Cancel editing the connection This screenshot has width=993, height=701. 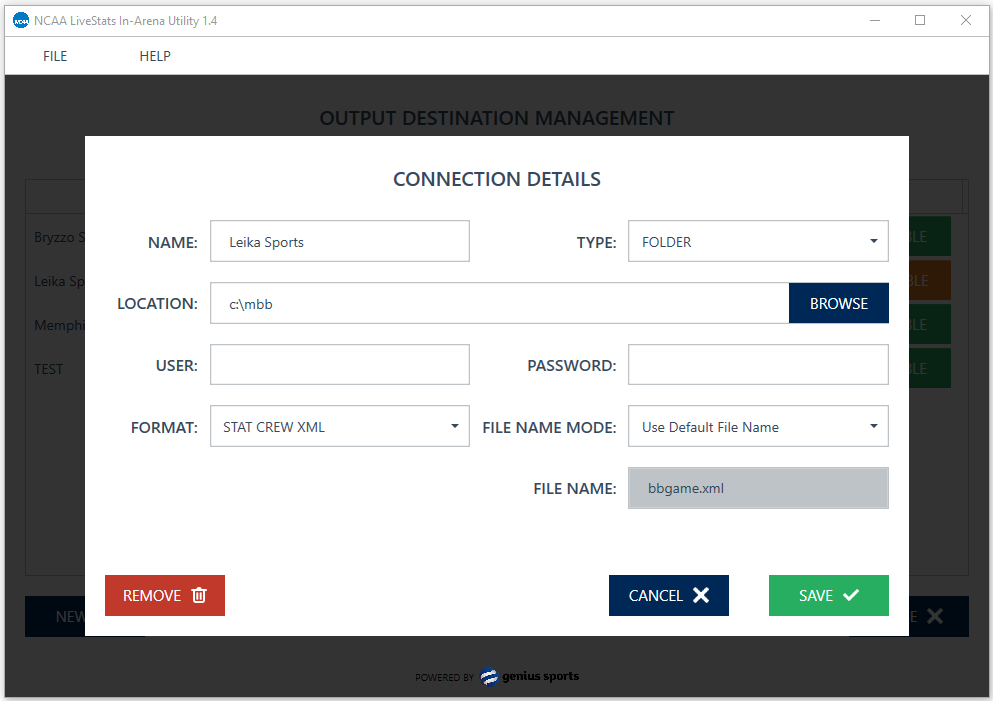coord(668,596)
